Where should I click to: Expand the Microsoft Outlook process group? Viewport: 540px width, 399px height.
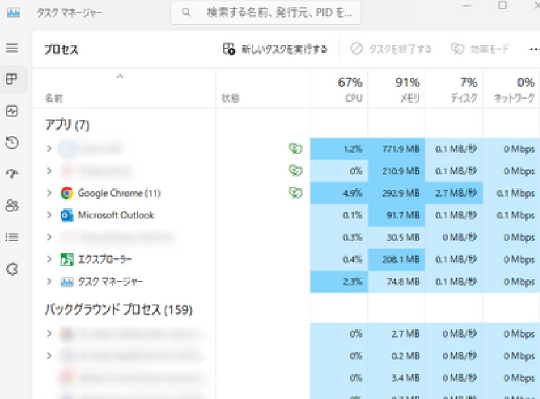click(x=49, y=215)
